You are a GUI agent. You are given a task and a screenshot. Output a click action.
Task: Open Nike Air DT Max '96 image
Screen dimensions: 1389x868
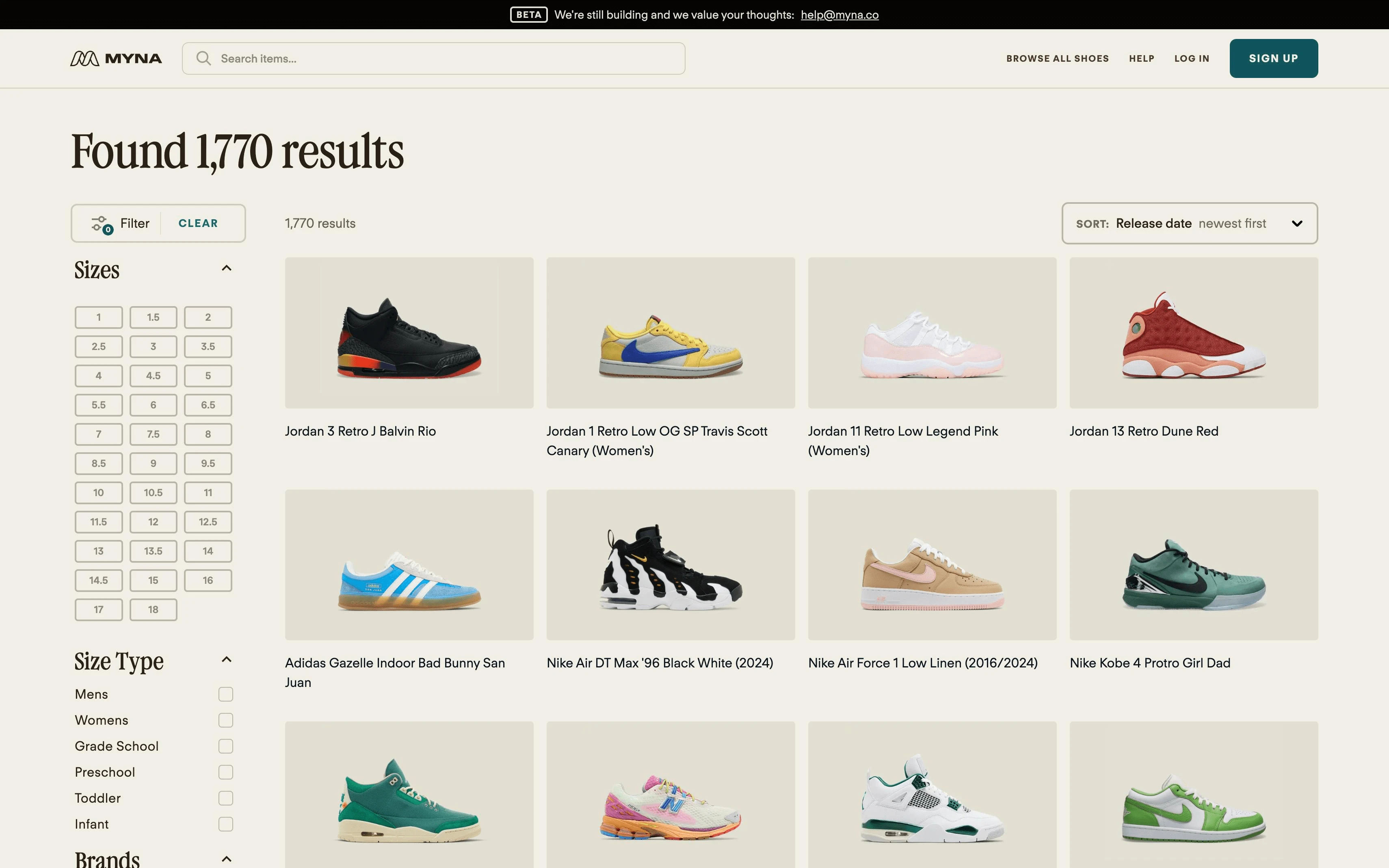670,565
